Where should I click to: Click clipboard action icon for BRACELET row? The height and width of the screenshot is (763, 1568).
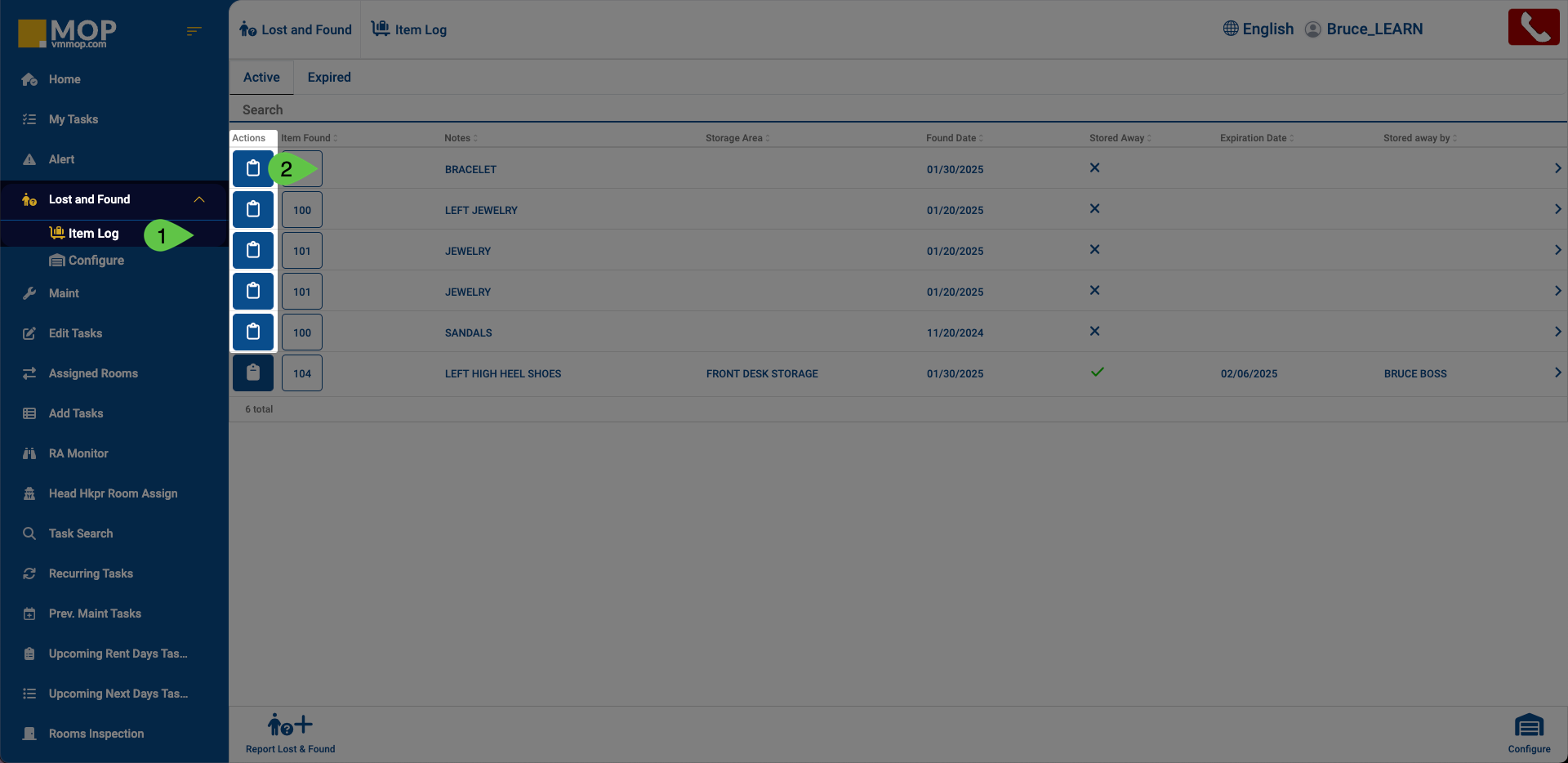(253, 169)
